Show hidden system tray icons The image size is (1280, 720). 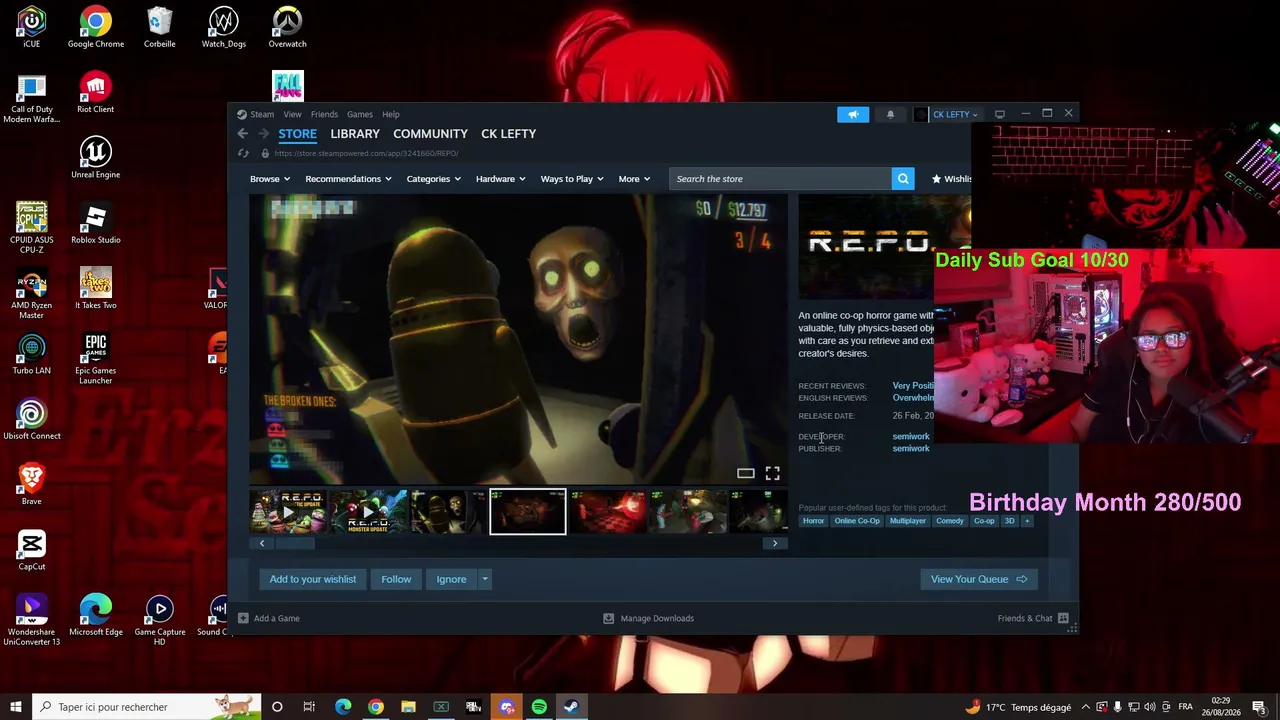click(1085, 707)
